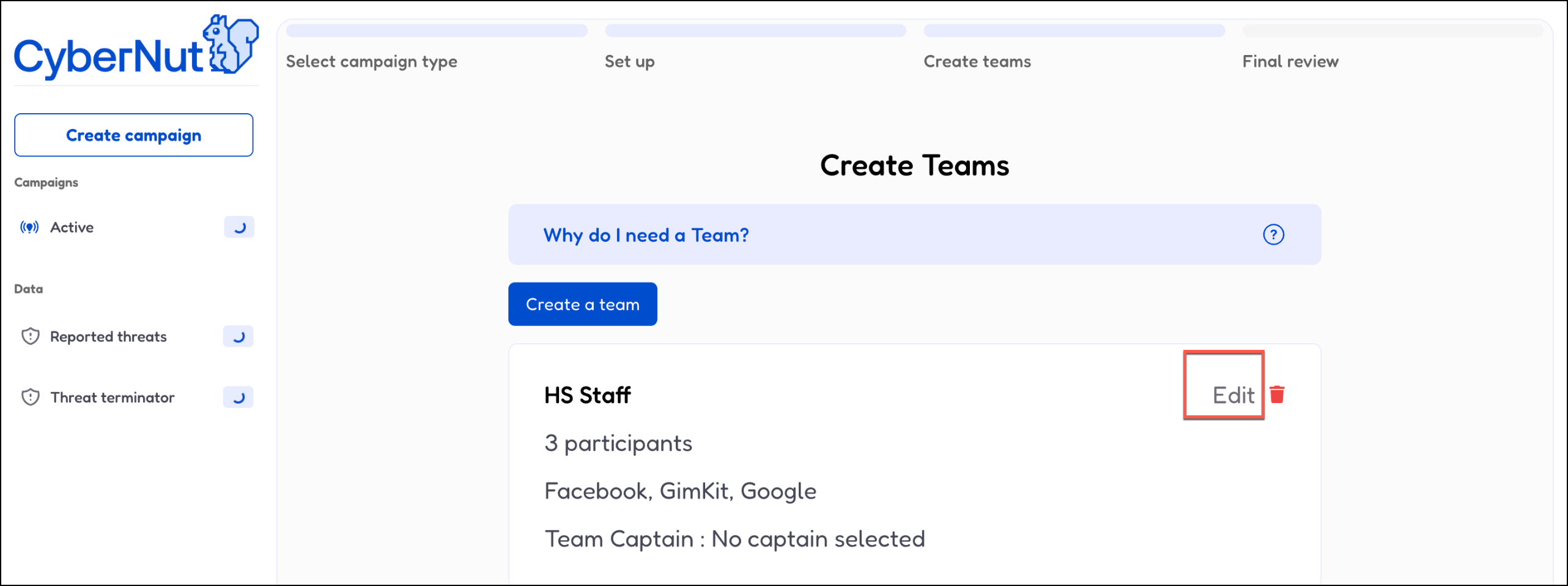Select the HS Staff team name

click(587, 395)
